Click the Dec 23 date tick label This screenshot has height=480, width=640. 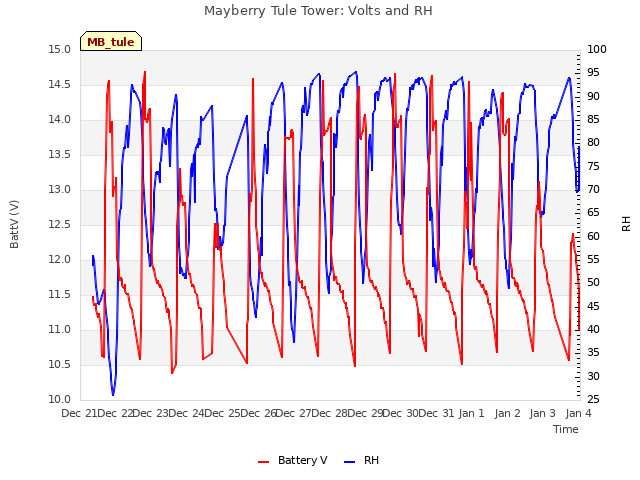click(151, 413)
